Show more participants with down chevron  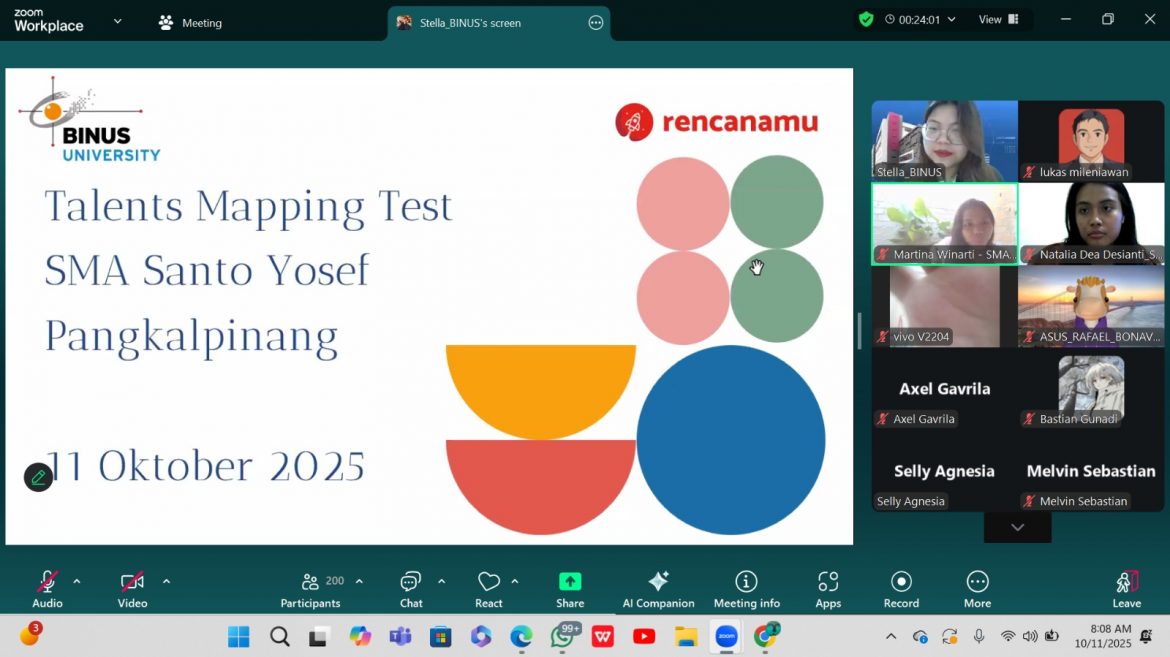coord(1017,527)
